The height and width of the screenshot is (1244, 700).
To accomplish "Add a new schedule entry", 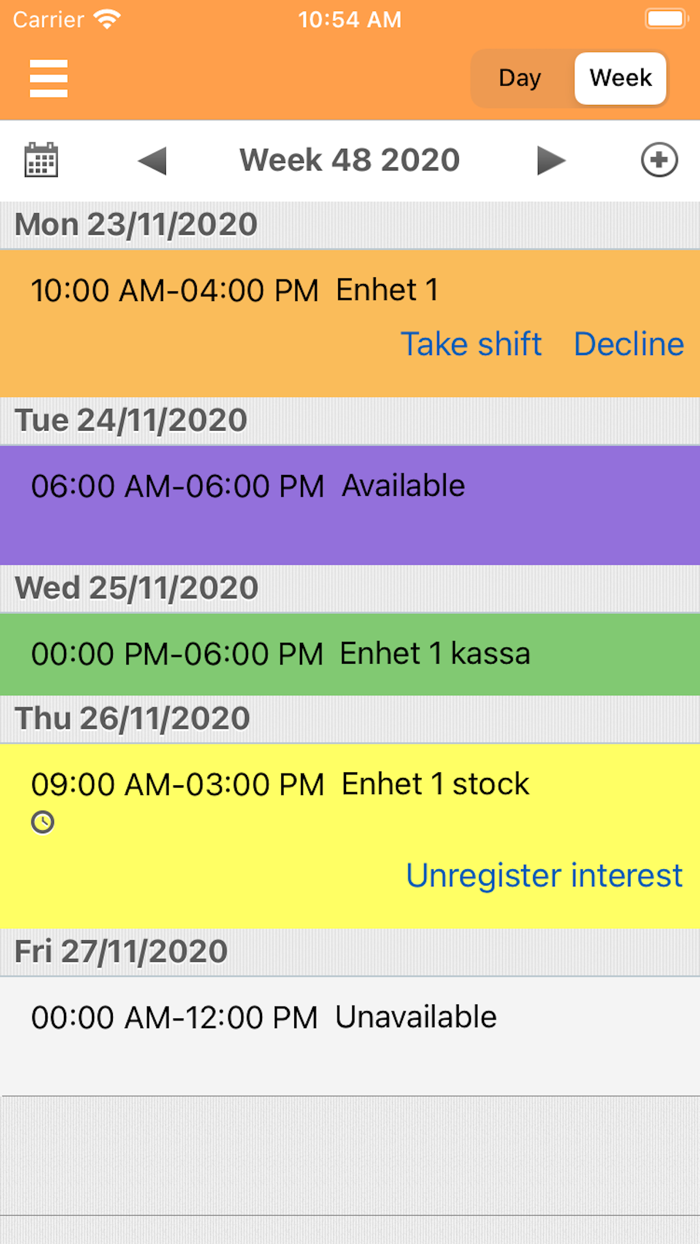I will pyautogui.click(x=659, y=159).
